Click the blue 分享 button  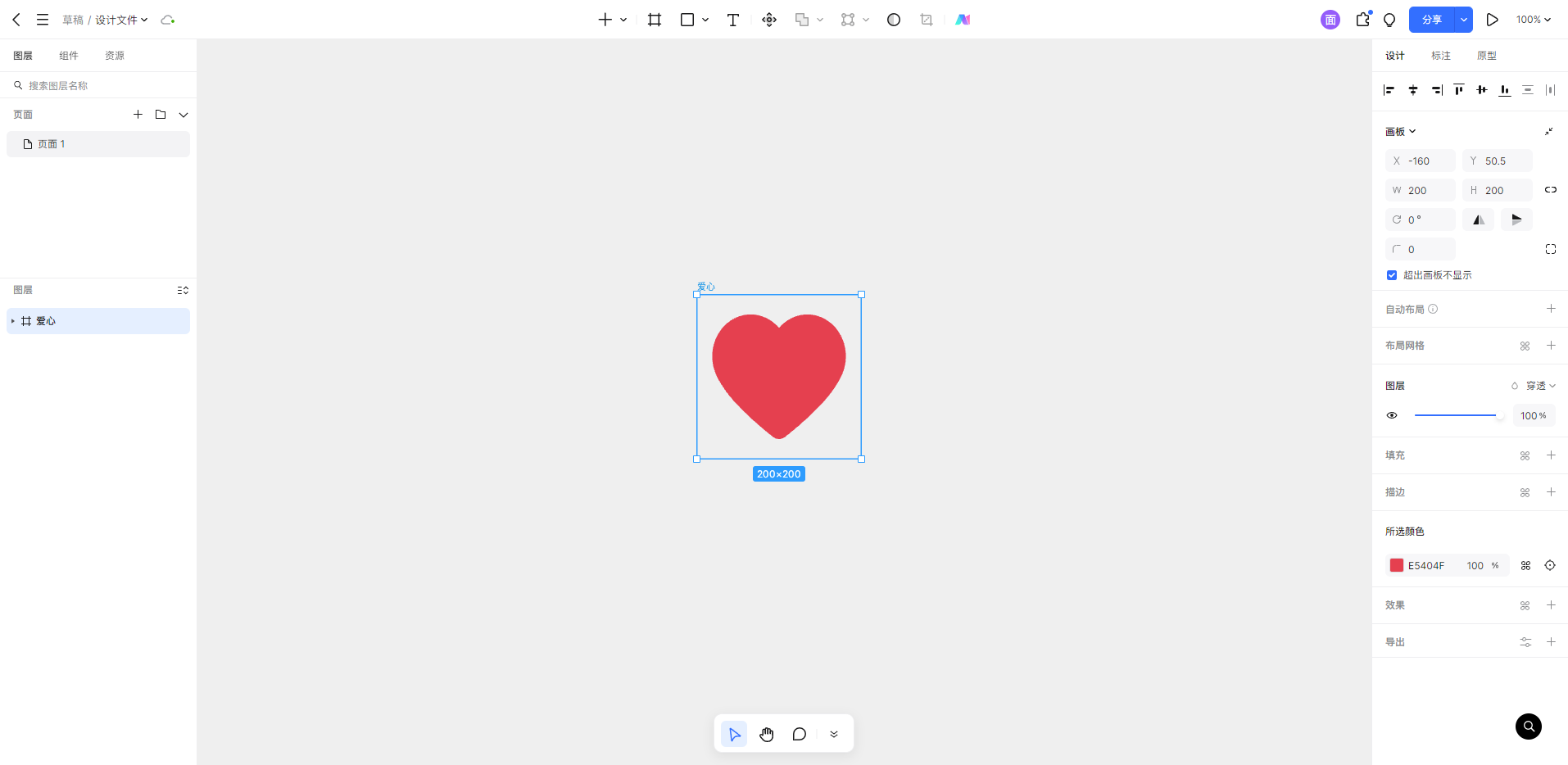[x=1432, y=20]
